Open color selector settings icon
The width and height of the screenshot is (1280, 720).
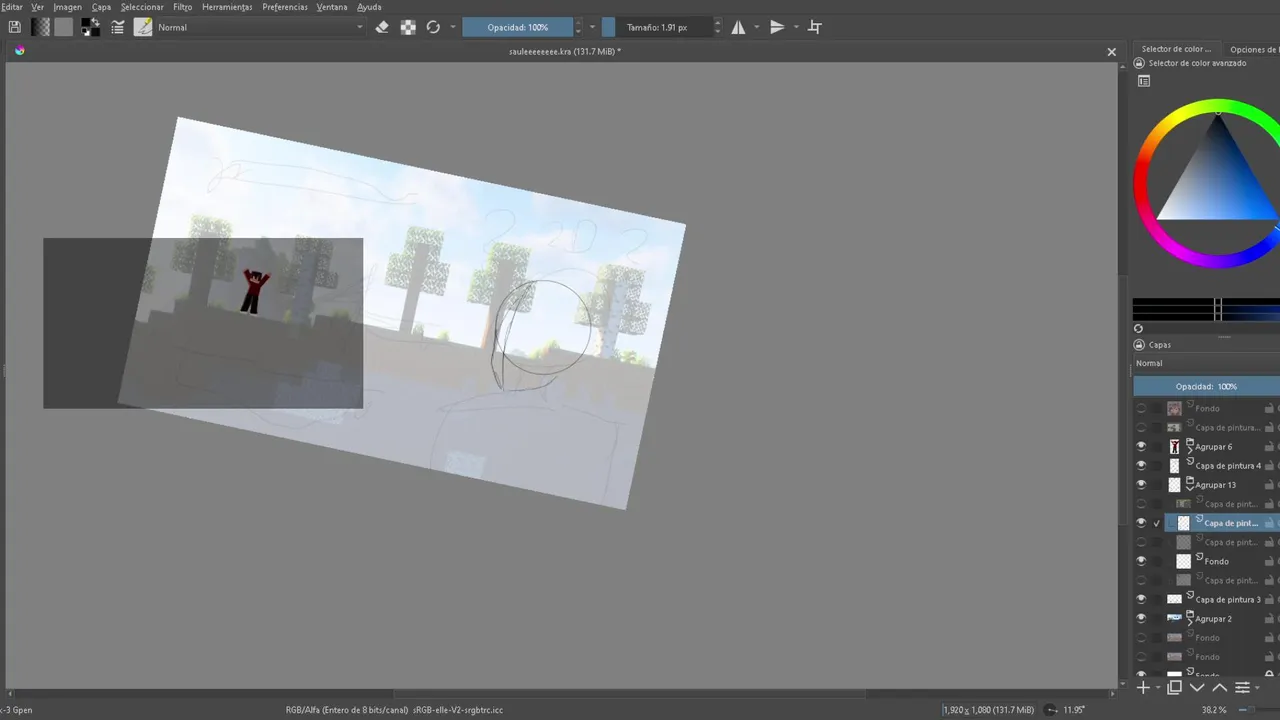click(x=1144, y=82)
